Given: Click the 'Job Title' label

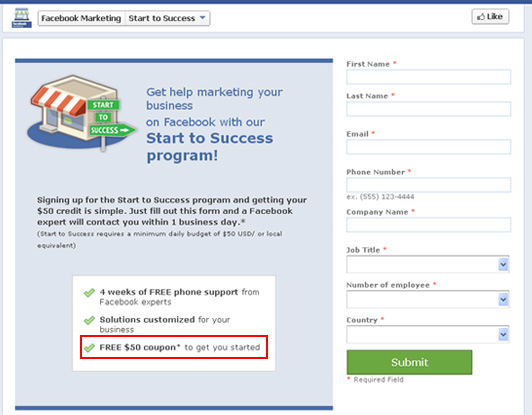Looking at the screenshot, I should [363, 250].
